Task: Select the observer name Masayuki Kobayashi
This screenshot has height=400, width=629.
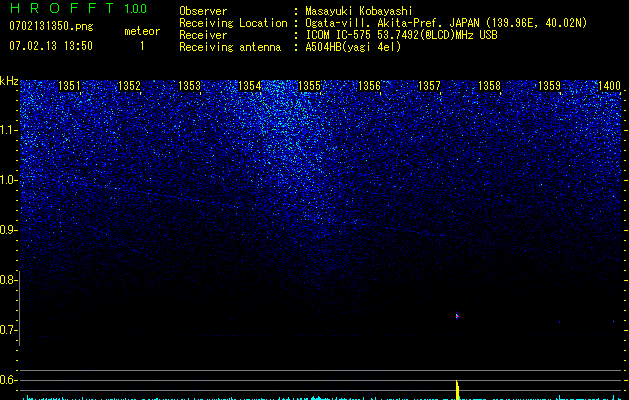Action: pos(358,11)
